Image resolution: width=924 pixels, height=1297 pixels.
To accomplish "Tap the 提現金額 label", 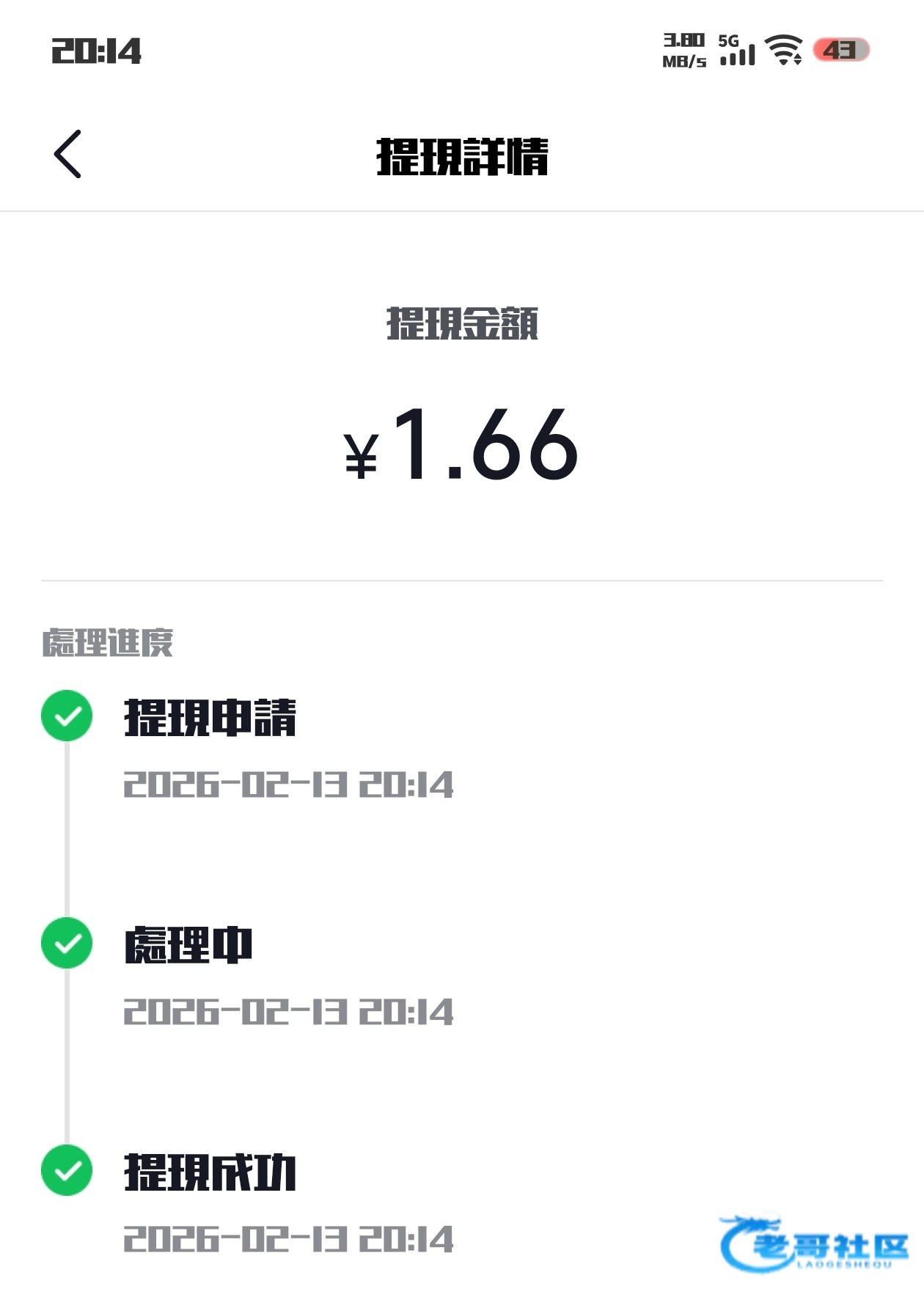I will 462,323.
